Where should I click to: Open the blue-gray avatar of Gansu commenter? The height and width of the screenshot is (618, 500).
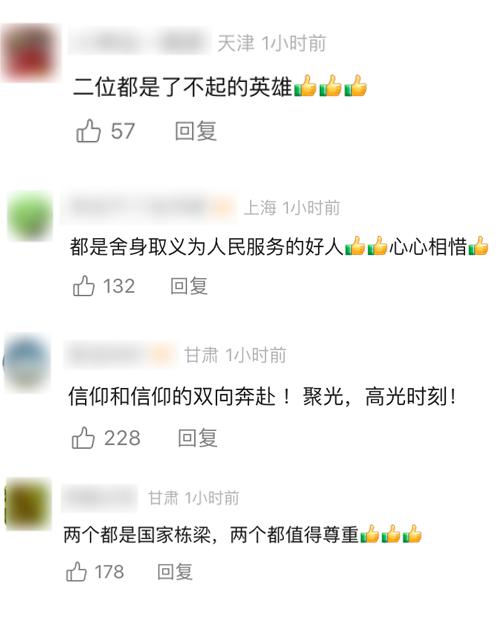coord(28,363)
